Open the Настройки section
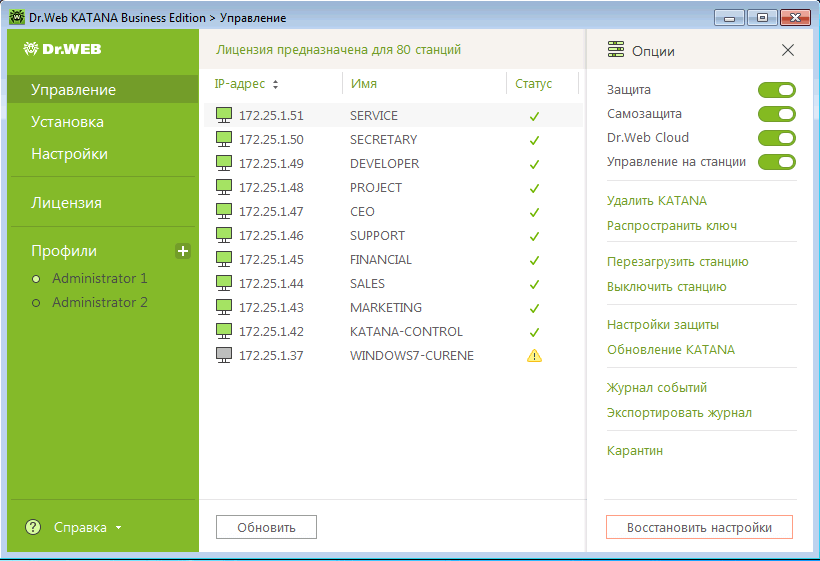 pyautogui.click(x=70, y=154)
